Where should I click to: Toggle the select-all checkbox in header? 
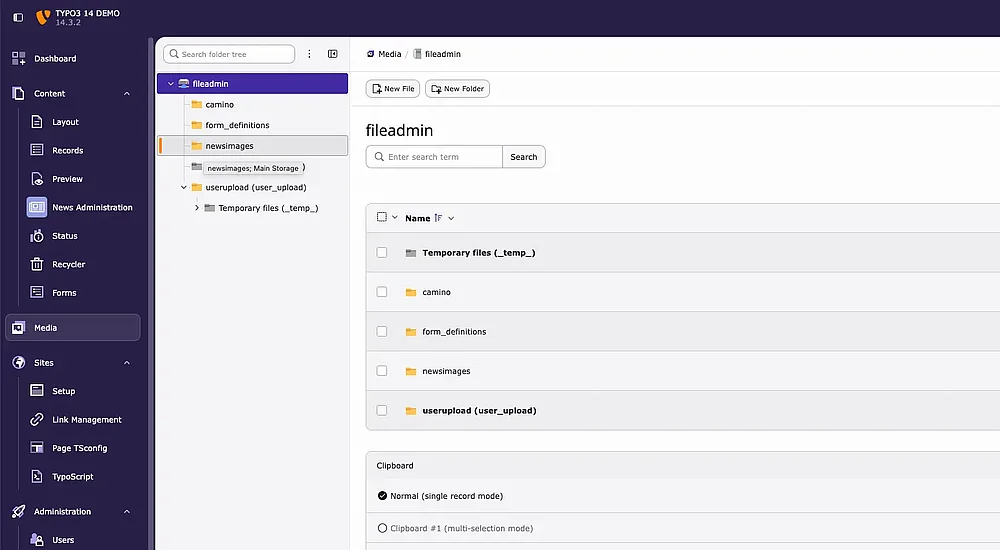(381, 217)
